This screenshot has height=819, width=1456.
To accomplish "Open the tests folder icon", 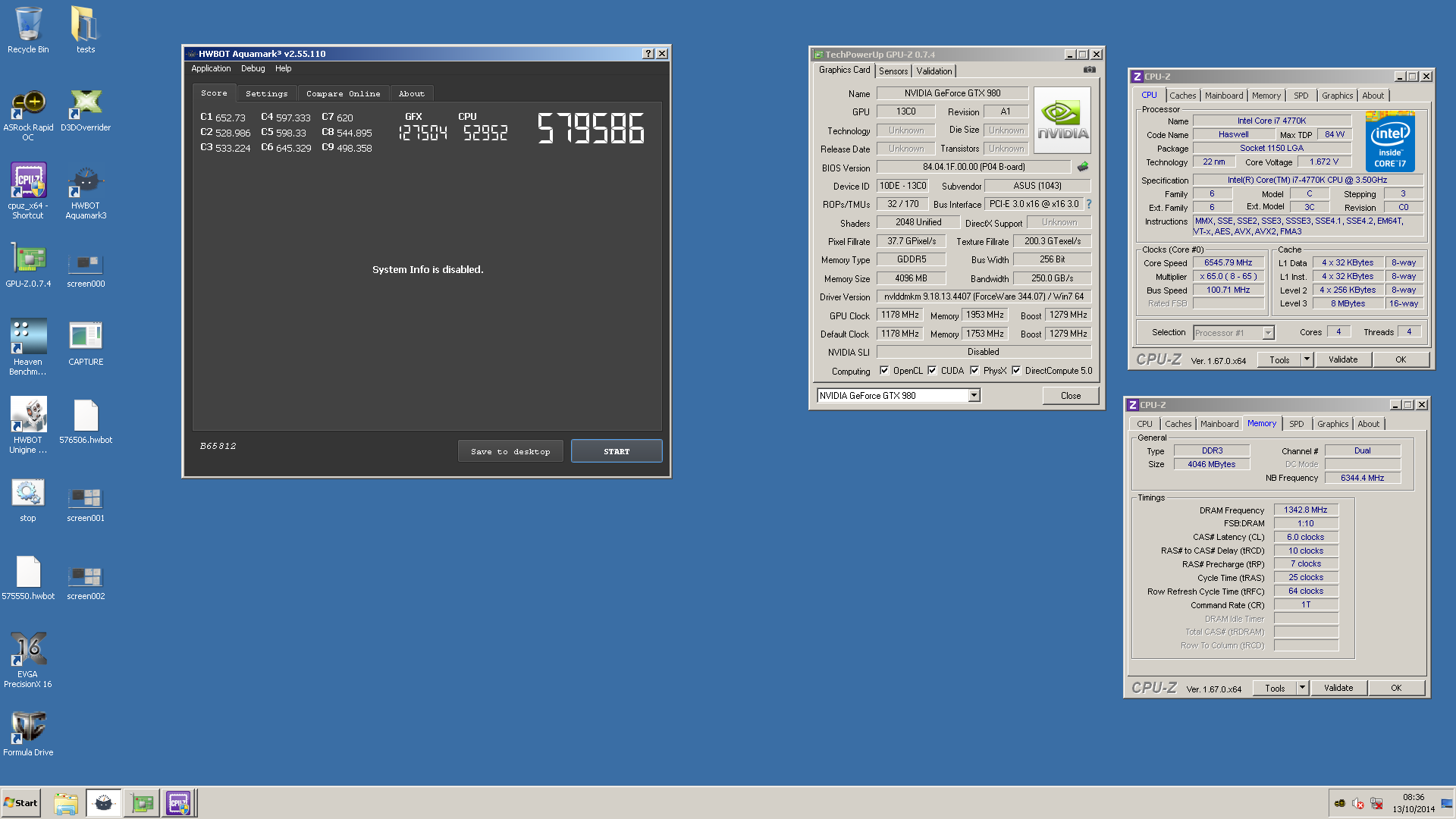I will [x=85, y=30].
